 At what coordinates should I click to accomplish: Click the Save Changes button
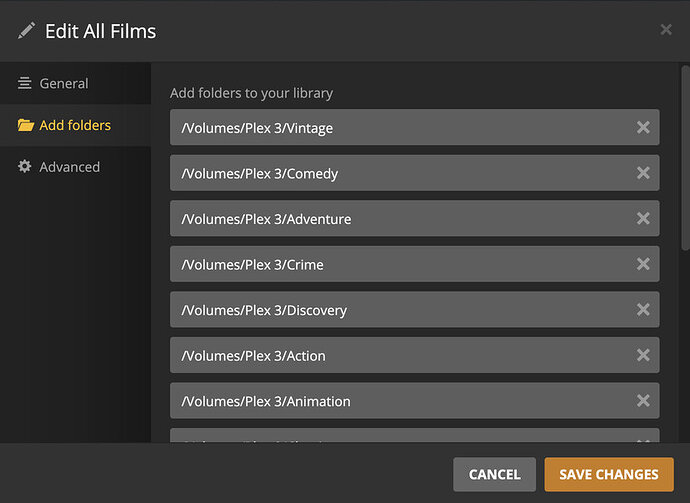pyautogui.click(x=609, y=474)
